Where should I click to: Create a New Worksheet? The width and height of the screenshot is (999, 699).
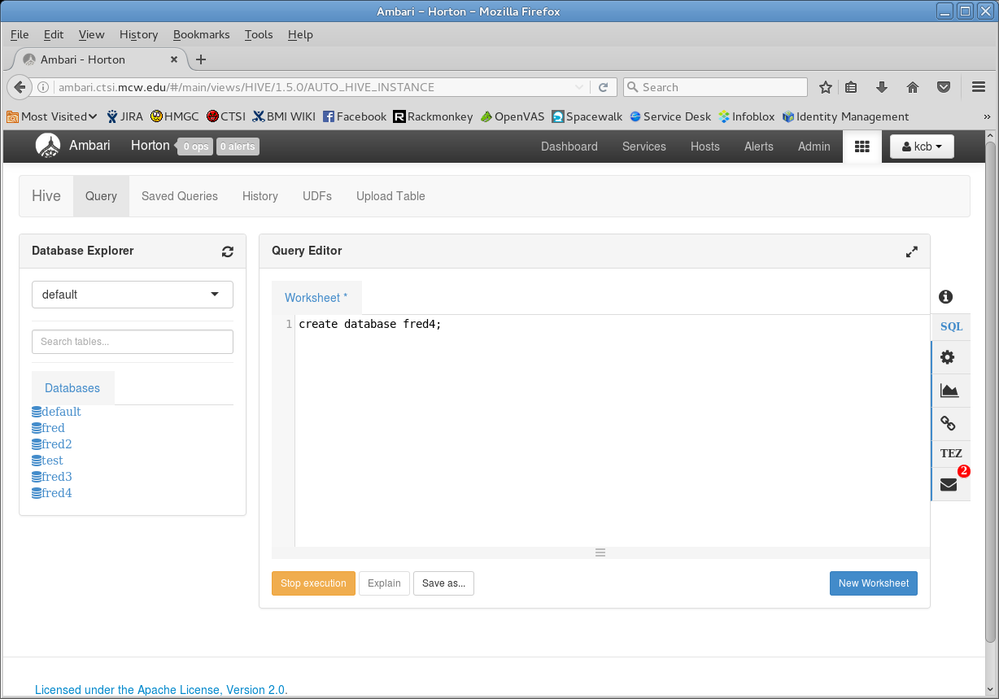pyautogui.click(x=873, y=583)
